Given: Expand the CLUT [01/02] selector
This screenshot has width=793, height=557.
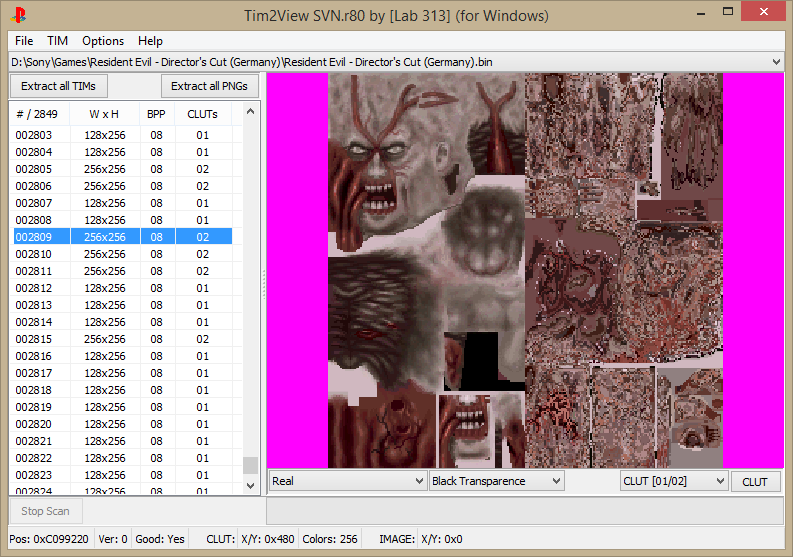Looking at the screenshot, I should click(x=673, y=481).
